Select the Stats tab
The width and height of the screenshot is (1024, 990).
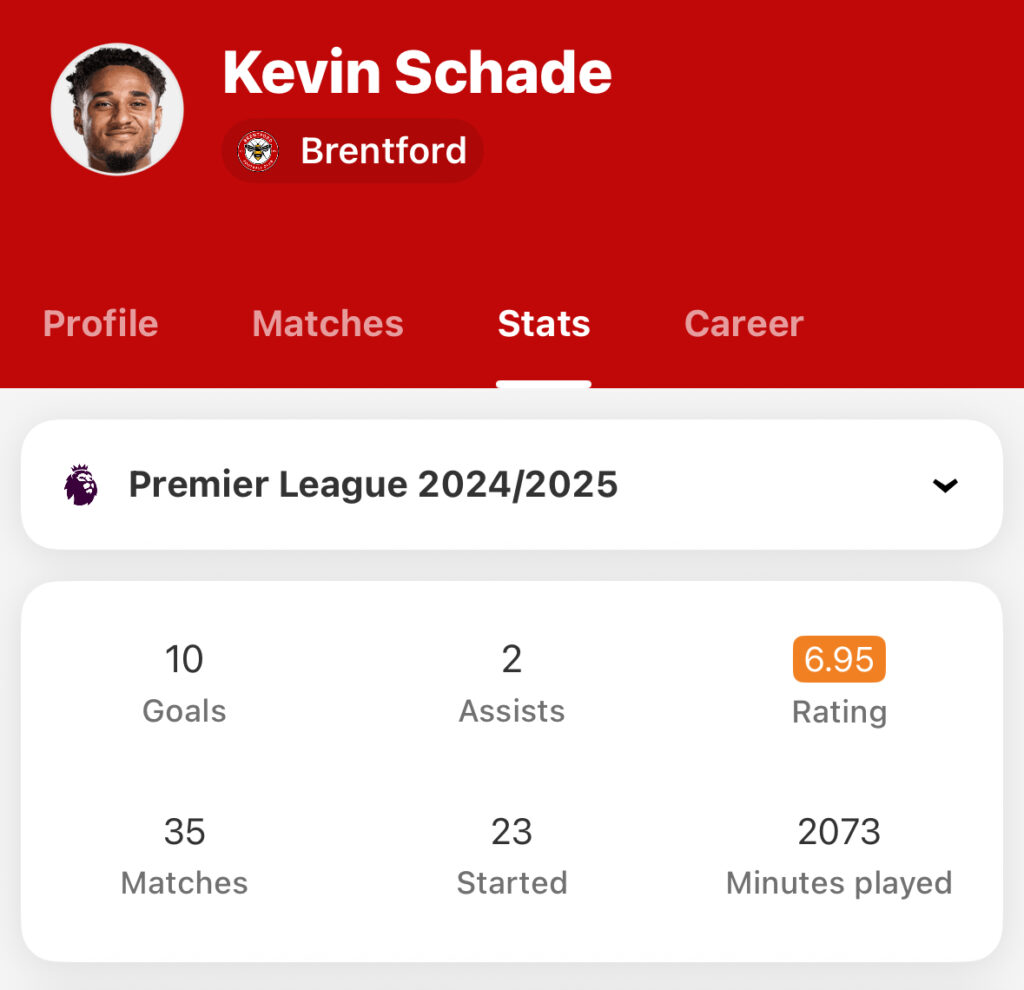click(544, 323)
